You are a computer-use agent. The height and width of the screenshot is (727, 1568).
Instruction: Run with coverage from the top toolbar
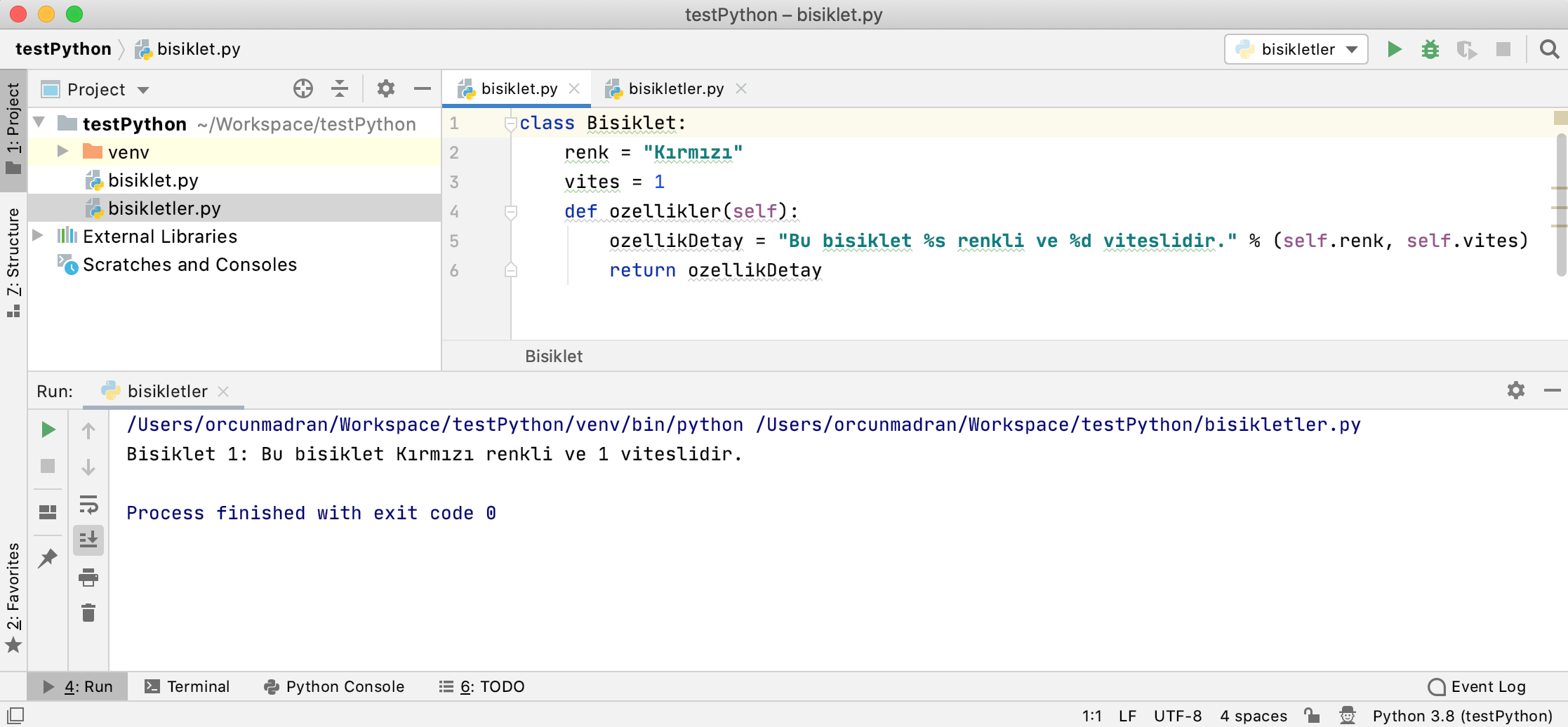[1467, 49]
